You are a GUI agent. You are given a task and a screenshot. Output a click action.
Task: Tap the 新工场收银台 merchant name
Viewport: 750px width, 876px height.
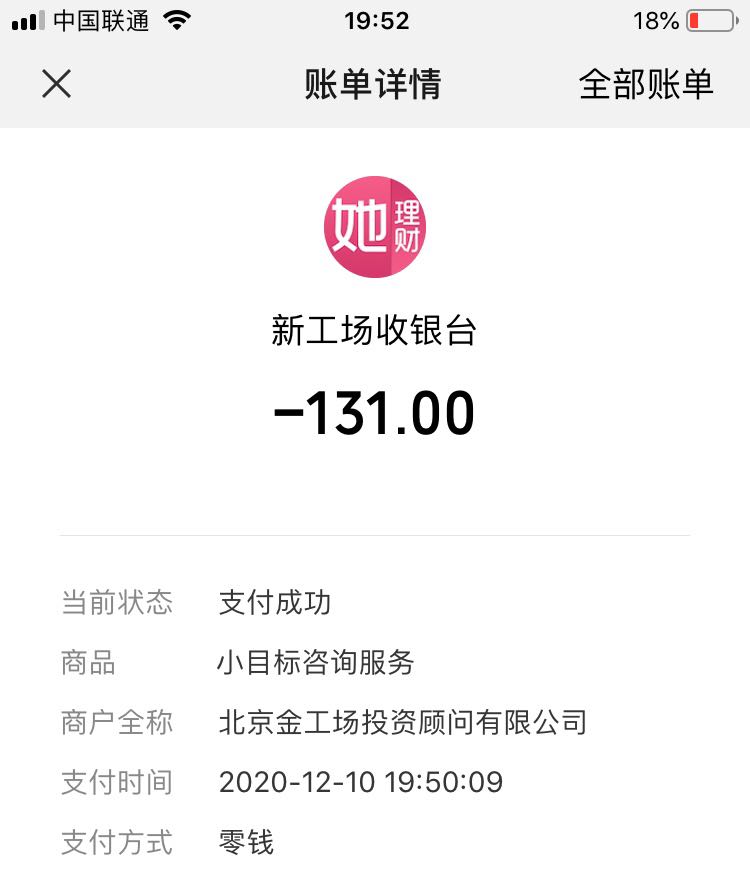374,330
